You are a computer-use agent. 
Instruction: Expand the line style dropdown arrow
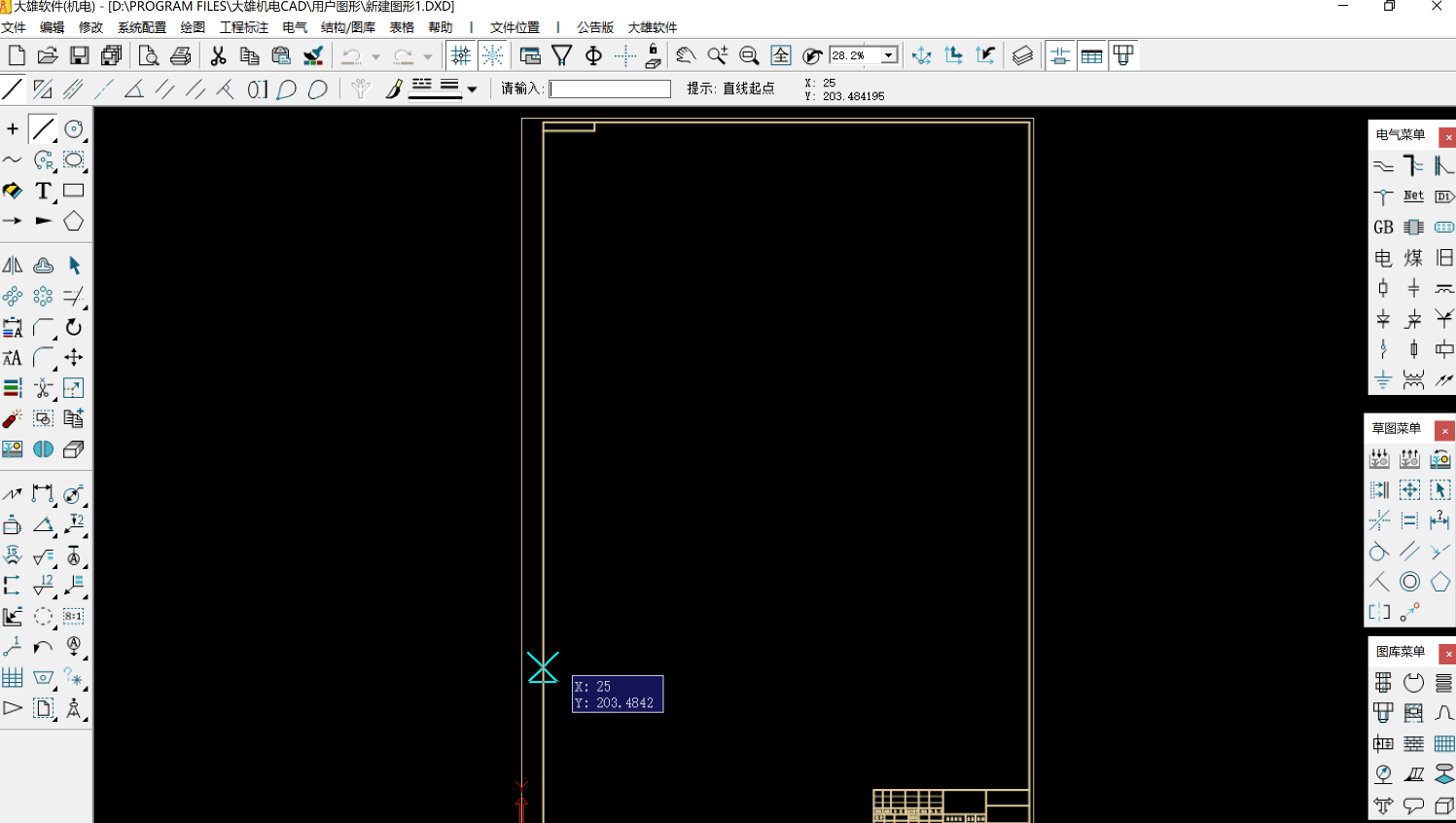[x=472, y=89]
